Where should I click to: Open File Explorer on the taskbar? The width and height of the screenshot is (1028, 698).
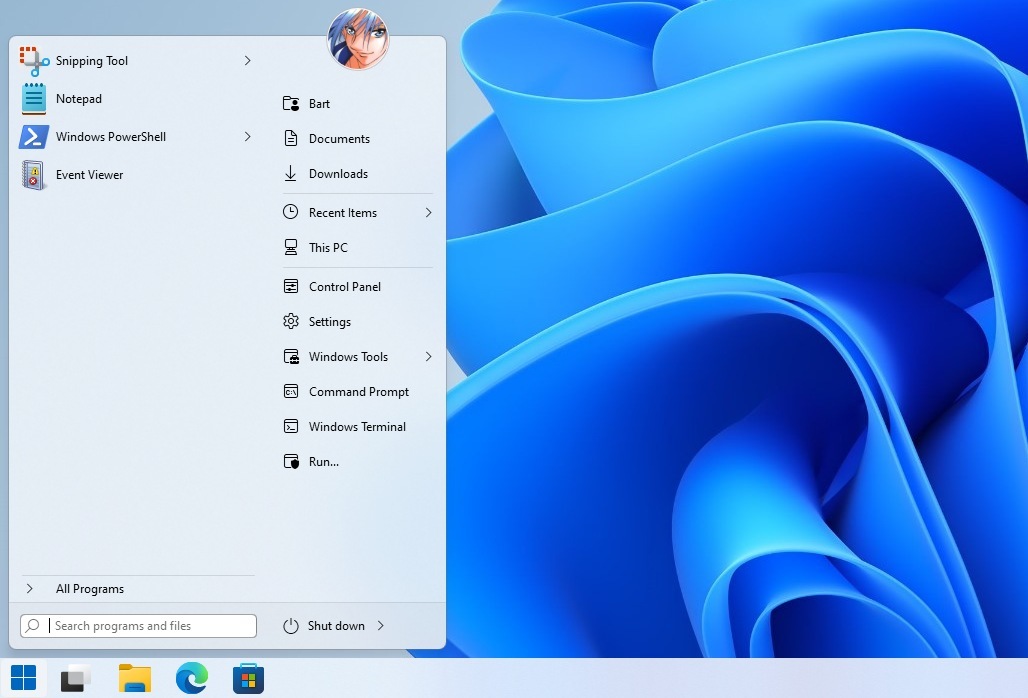135,678
